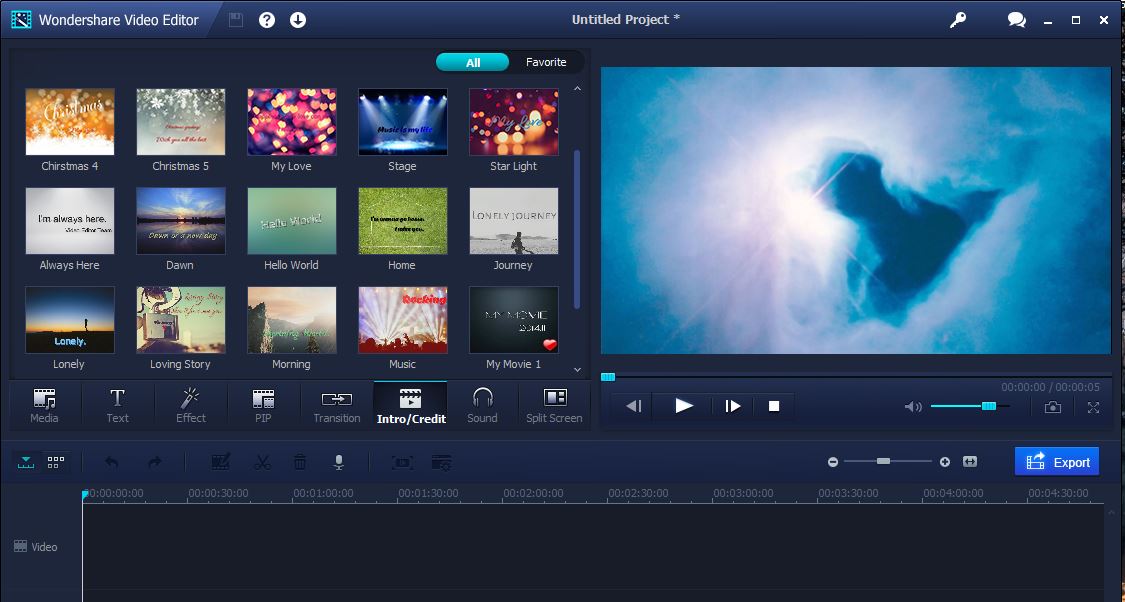
Task: Mute the preview volume speaker icon
Action: [x=911, y=406]
